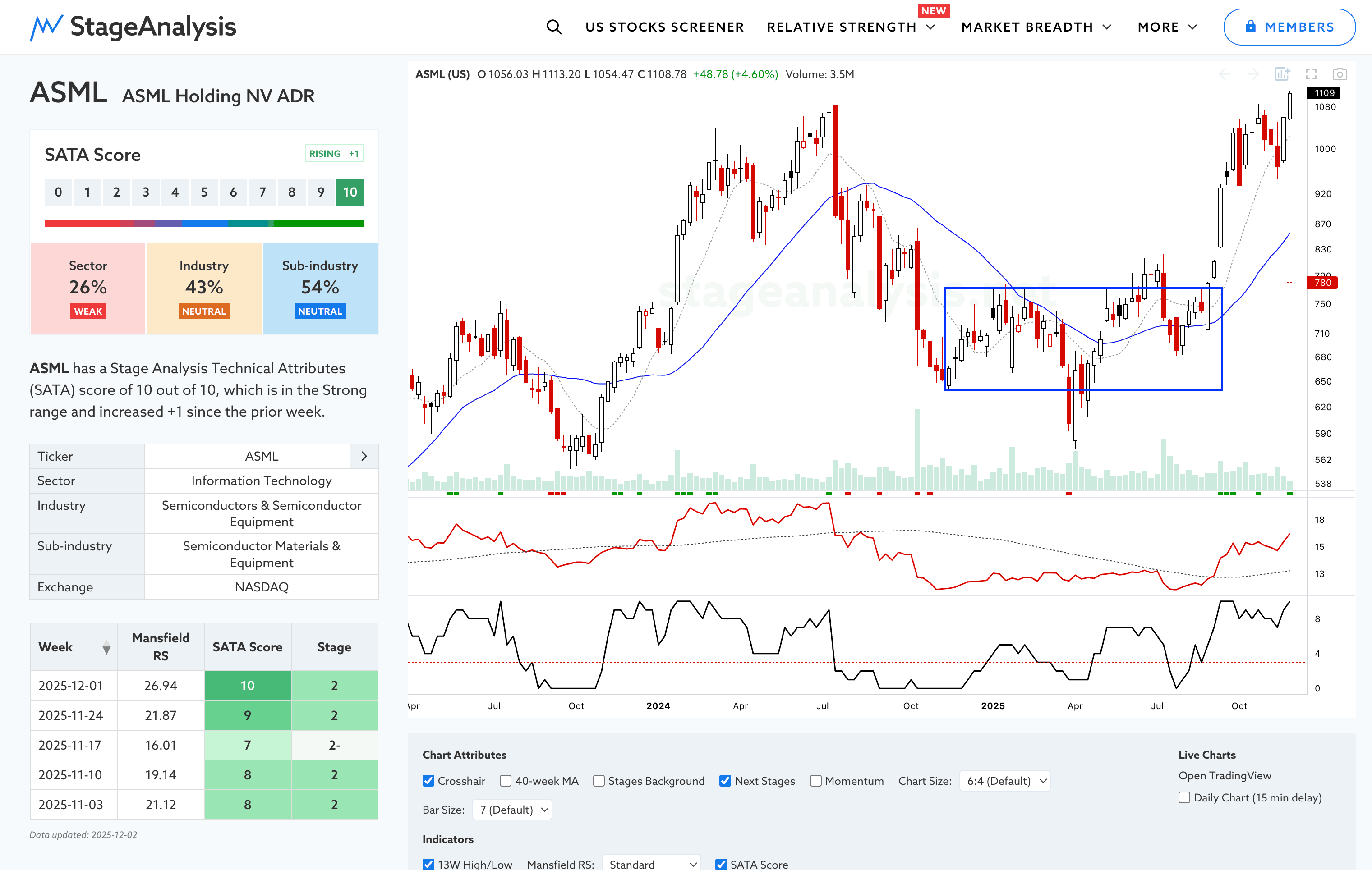Image resolution: width=1372 pixels, height=870 pixels.
Task: Open the Bar Size dropdown
Action: tap(511, 810)
